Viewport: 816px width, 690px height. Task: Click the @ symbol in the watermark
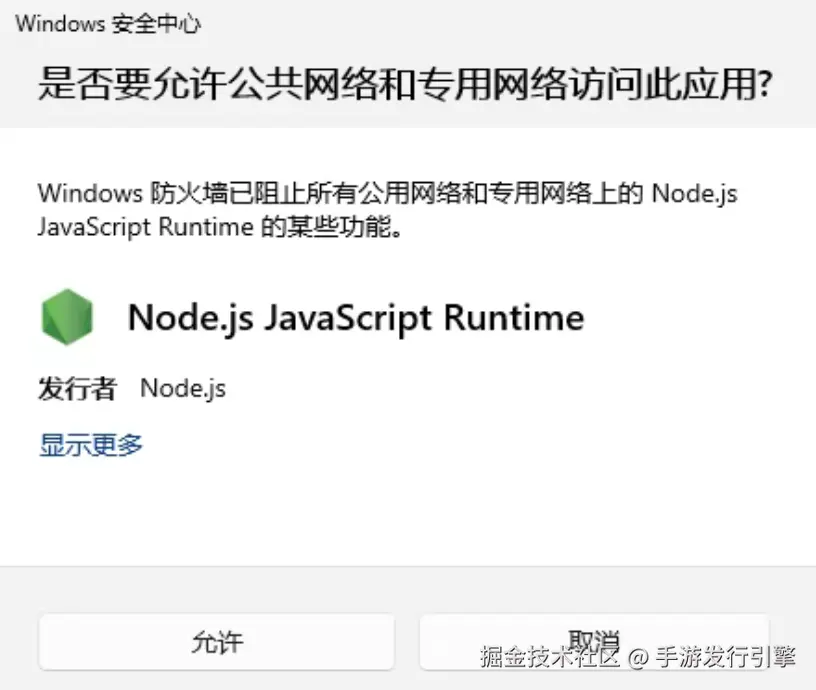coord(638,657)
